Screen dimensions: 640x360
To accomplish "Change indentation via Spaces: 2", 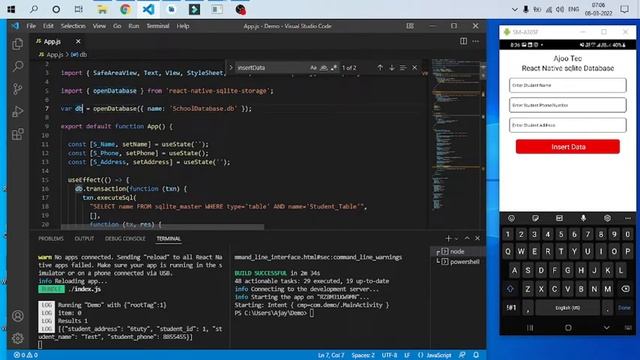I will tap(363, 355).
